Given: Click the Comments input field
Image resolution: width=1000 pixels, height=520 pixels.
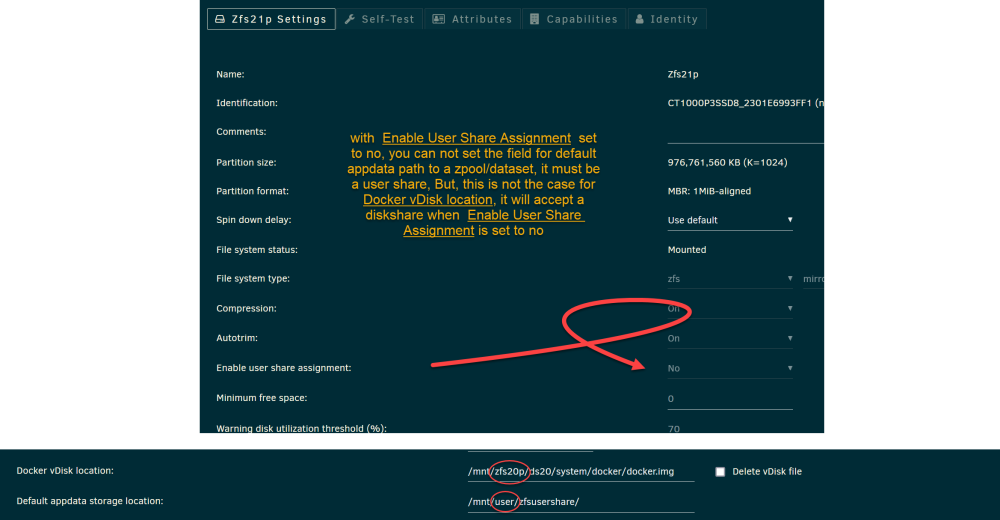Looking at the screenshot, I should 745,134.
